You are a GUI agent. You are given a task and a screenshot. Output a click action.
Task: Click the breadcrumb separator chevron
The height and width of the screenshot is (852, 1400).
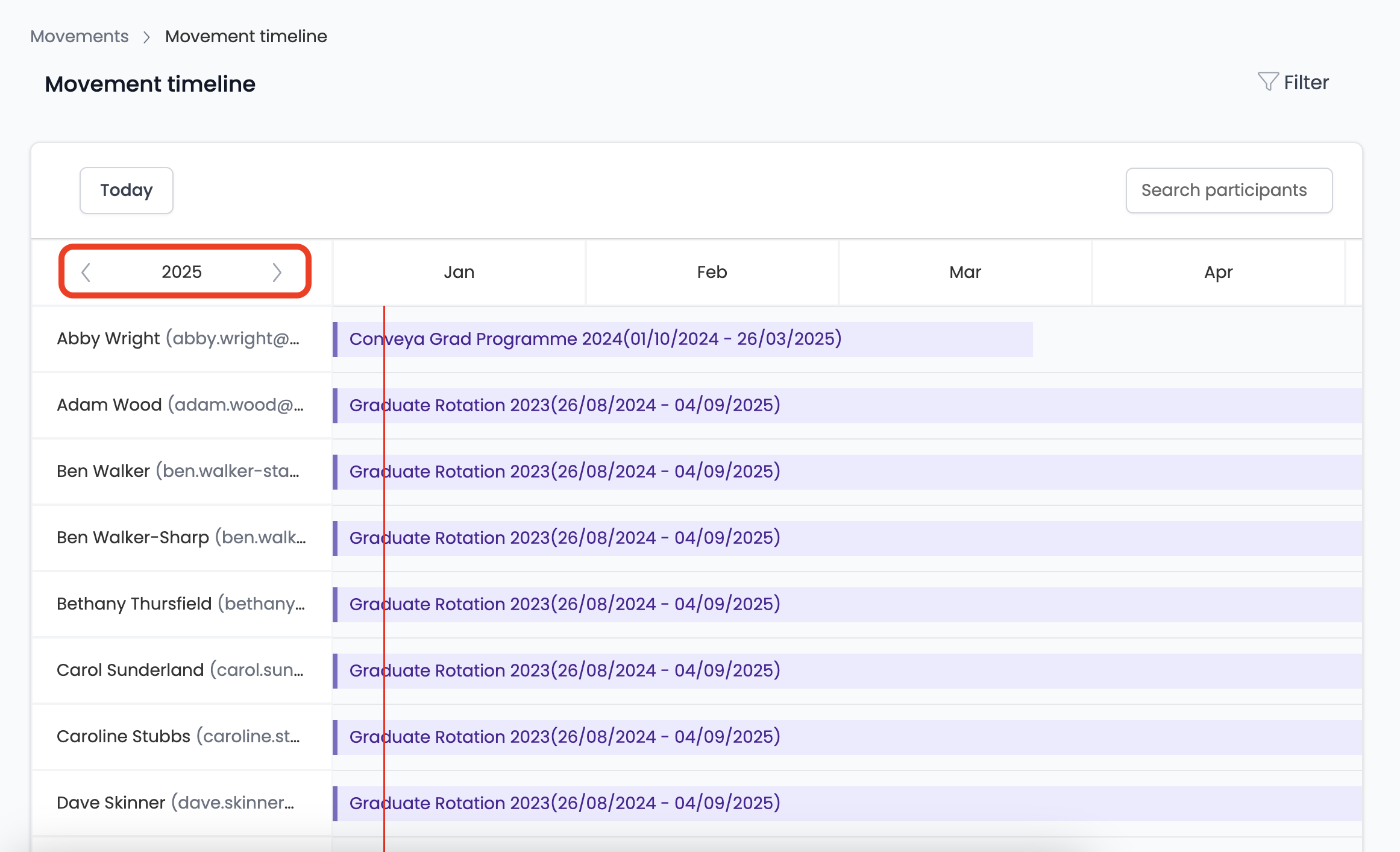(x=146, y=37)
